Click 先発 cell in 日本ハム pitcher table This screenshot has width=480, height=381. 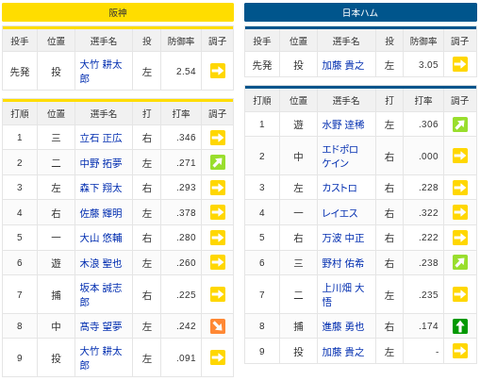[x=262, y=65]
